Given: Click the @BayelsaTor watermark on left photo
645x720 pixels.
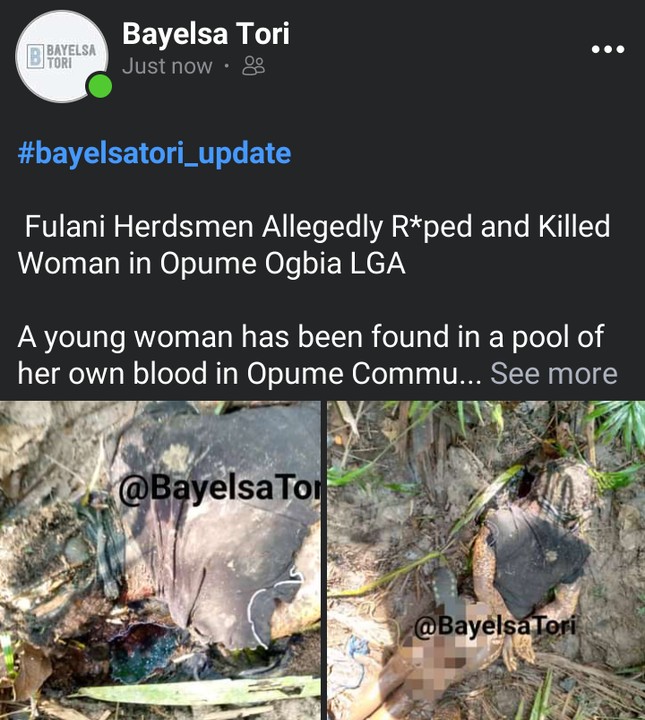Looking at the screenshot, I should click(x=217, y=490).
